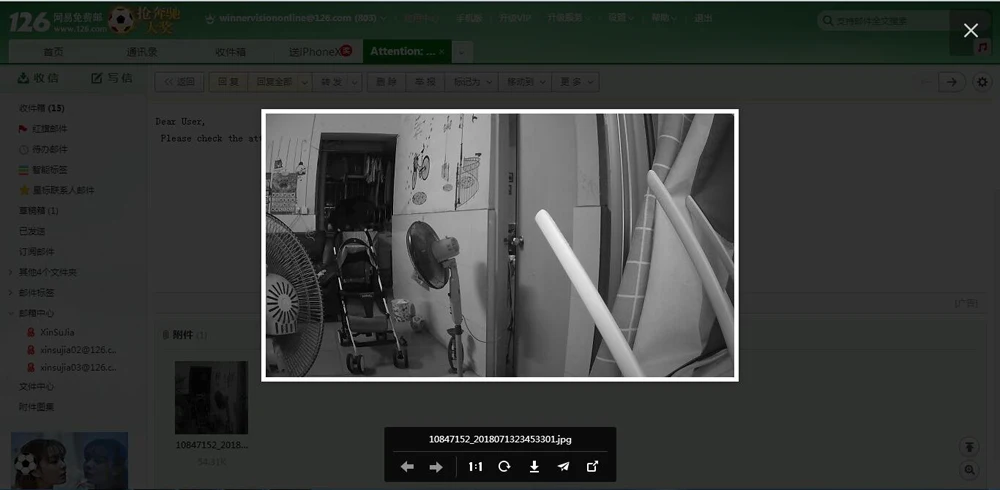The height and width of the screenshot is (490, 1000).
Task: Open the mail view settings gear
Action: [x=982, y=82]
